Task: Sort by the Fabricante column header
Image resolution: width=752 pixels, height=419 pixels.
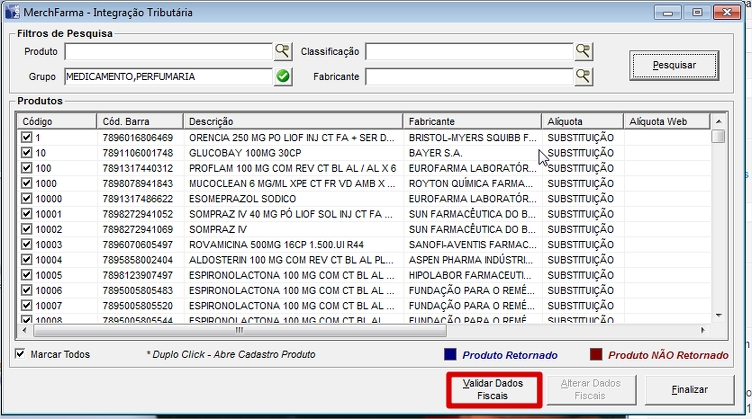Action: click(472, 121)
